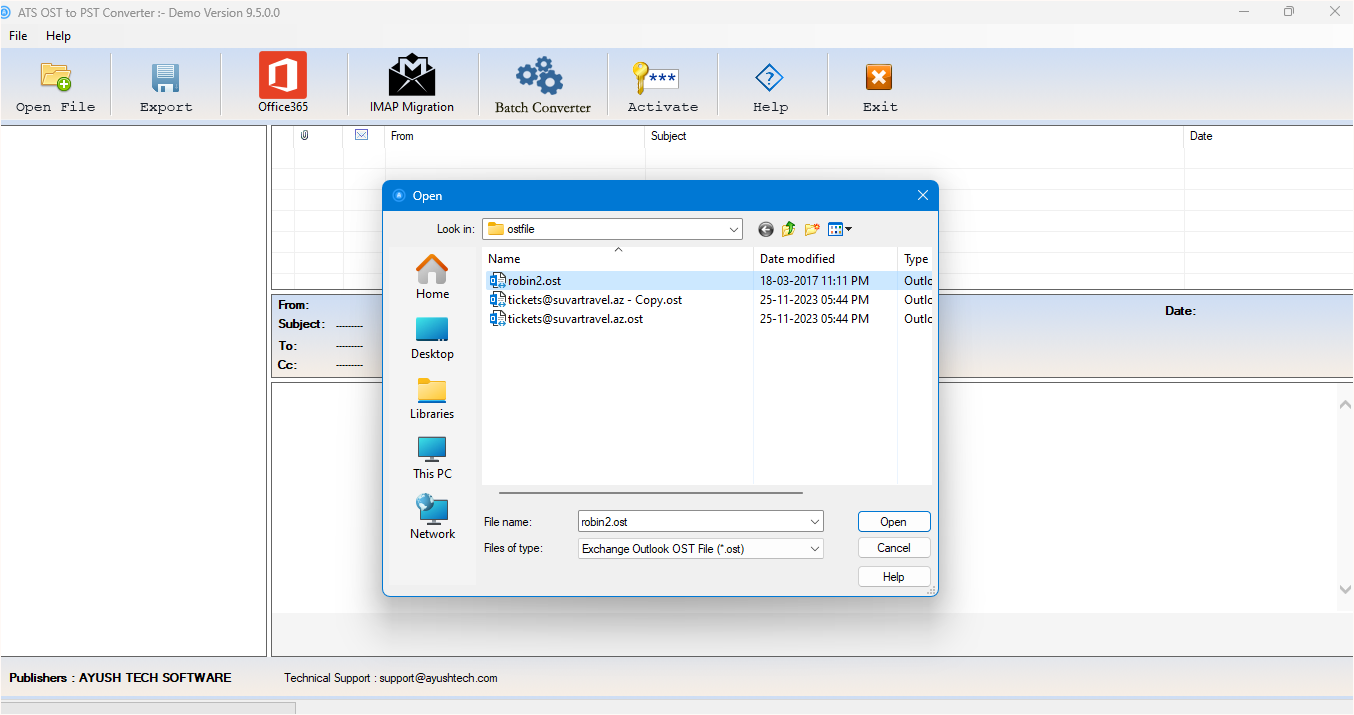Image resolution: width=1354 pixels, height=715 pixels.
Task: Click the Export floppy disk icon
Action: (x=165, y=78)
